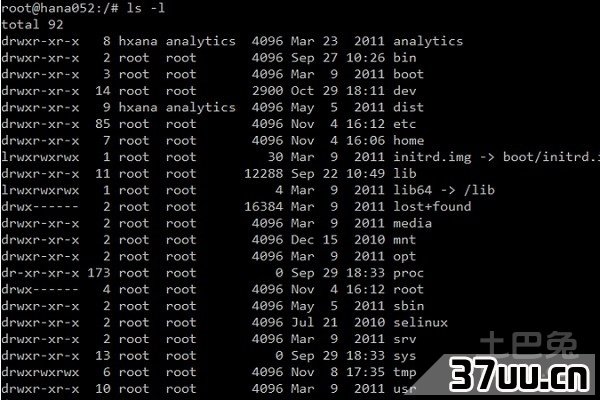Select the bin directory entry
Viewport: 600px width, 400px height.
tap(404, 58)
